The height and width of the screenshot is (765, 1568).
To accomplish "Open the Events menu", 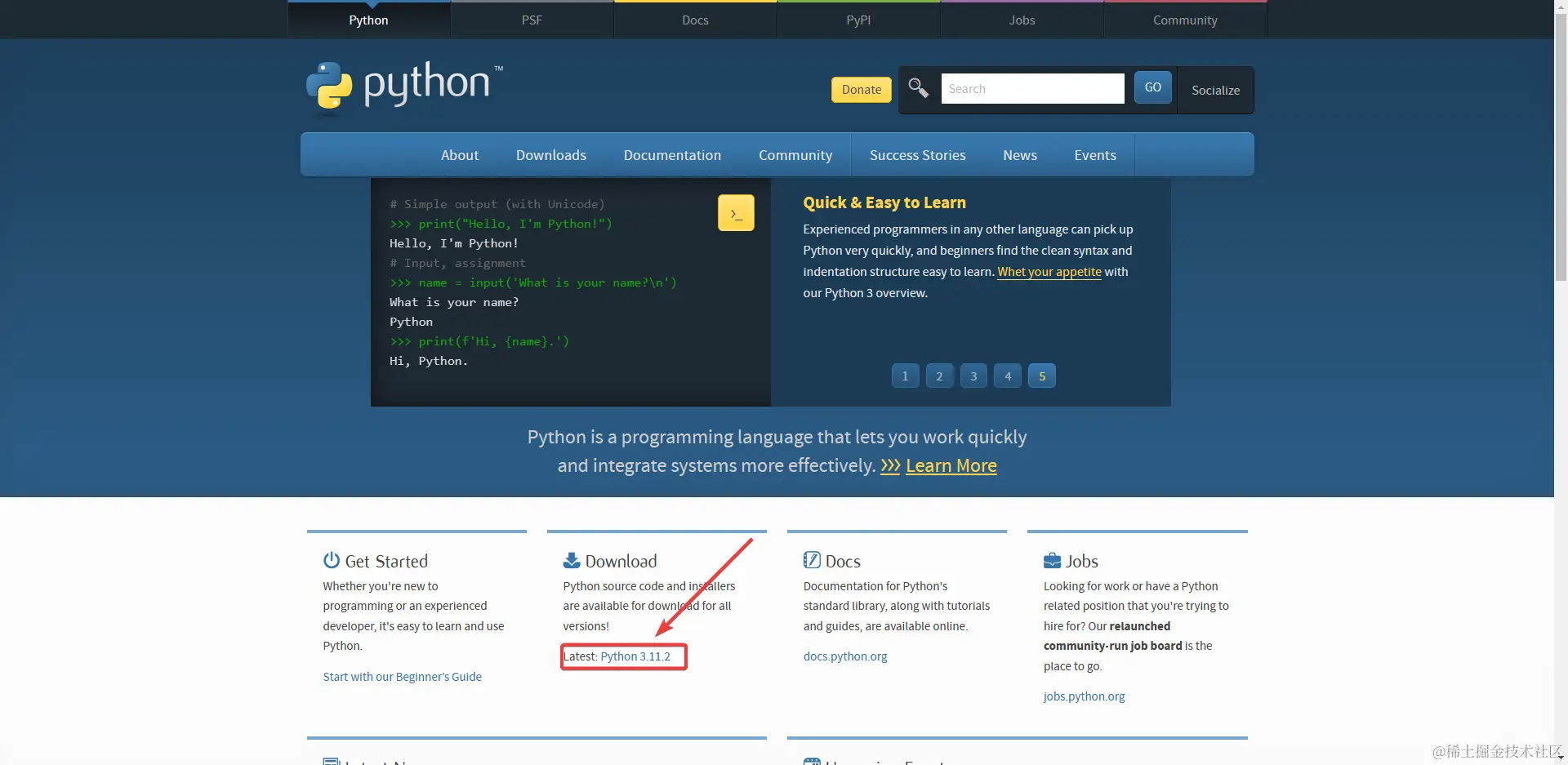I will [1095, 155].
